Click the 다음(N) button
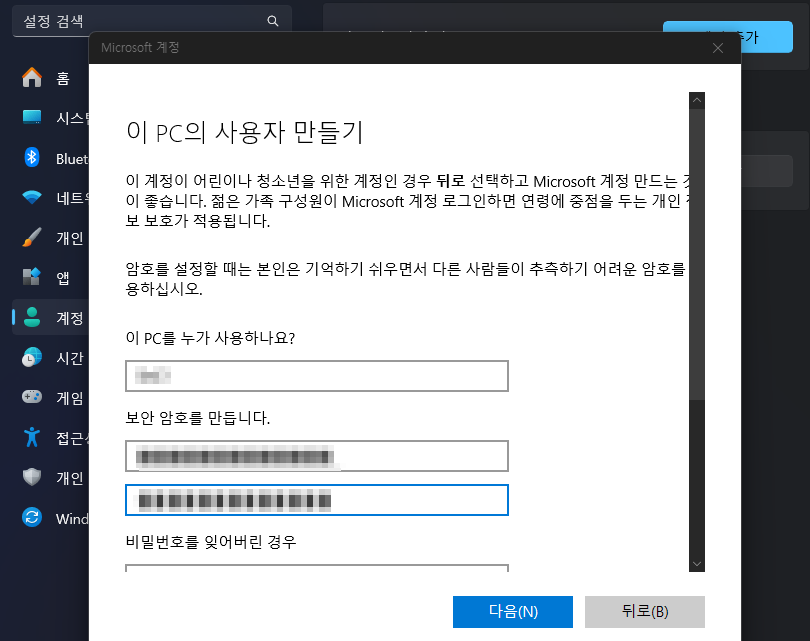This screenshot has width=810, height=641. point(514,611)
